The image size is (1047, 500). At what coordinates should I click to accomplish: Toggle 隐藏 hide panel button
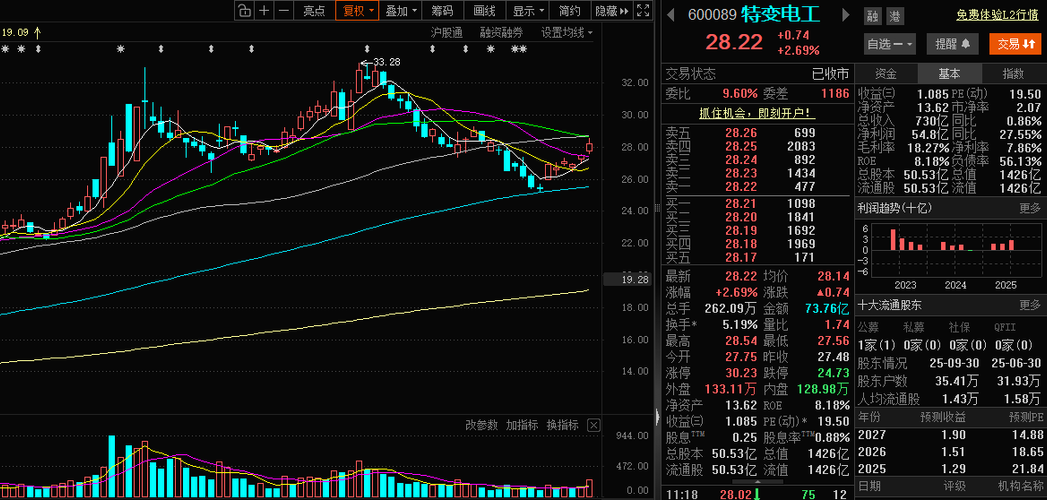pos(612,10)
